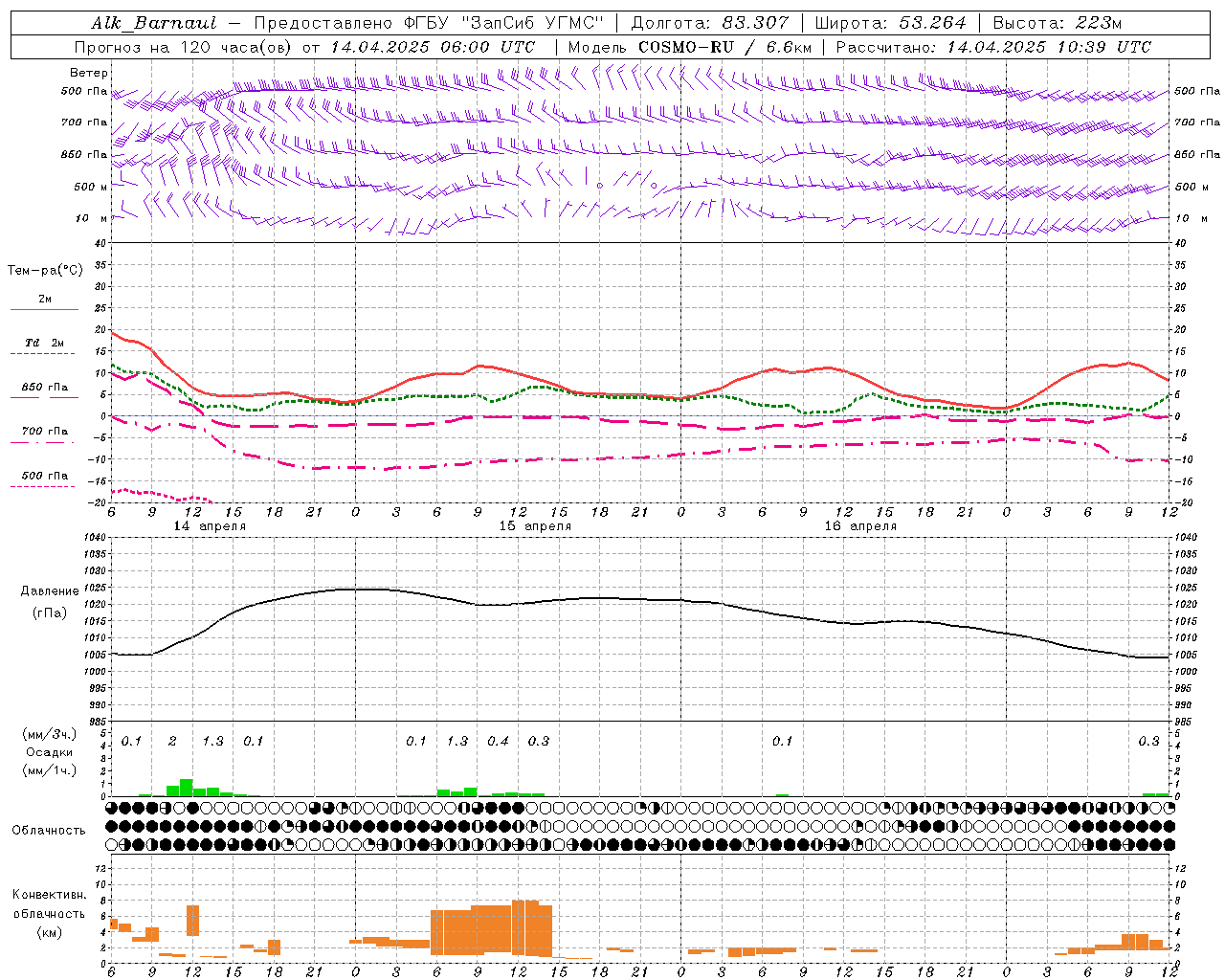Image resolution: width=1225 pixels, height=980 pixels.
Task: Click the '14 апреля' date label
Action: pos(210,526)
